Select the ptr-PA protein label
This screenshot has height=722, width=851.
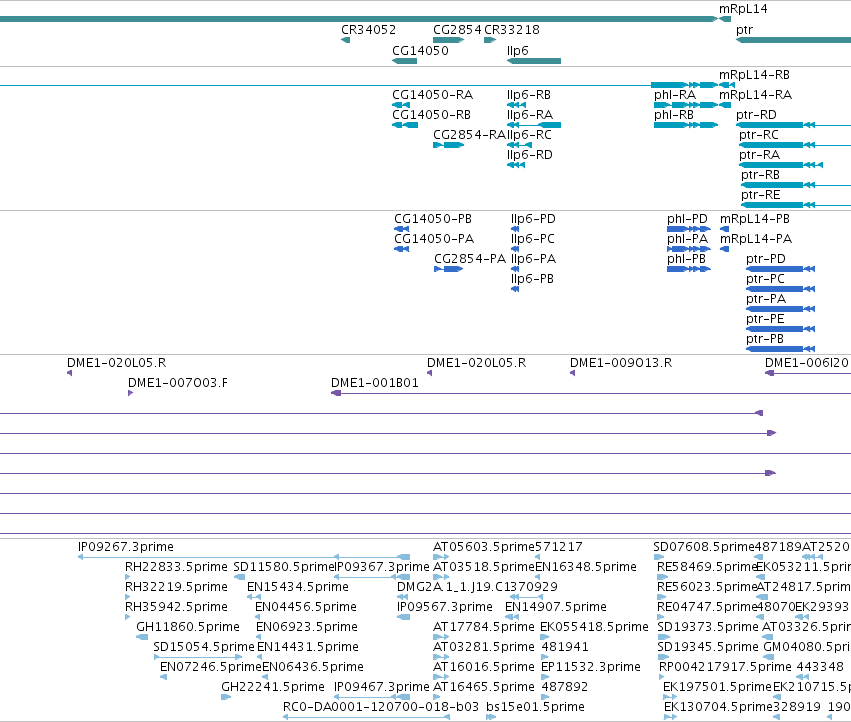(766, 300)
